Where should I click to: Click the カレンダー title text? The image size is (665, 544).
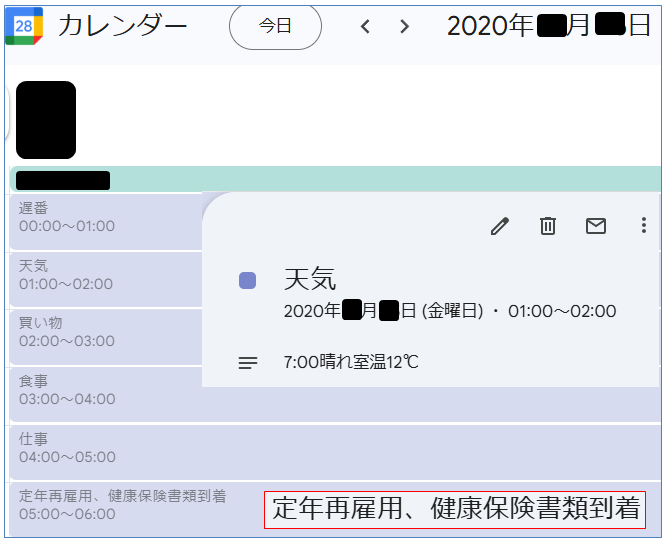122,26
